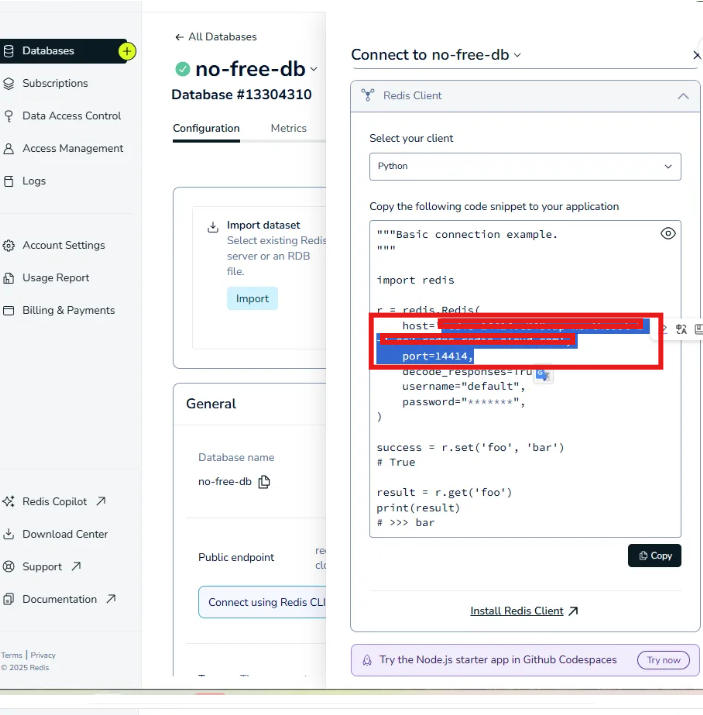Open Usage Report page
Viewport: 703px width, 715px height.
pyautogui.click(x=56, y=278)
